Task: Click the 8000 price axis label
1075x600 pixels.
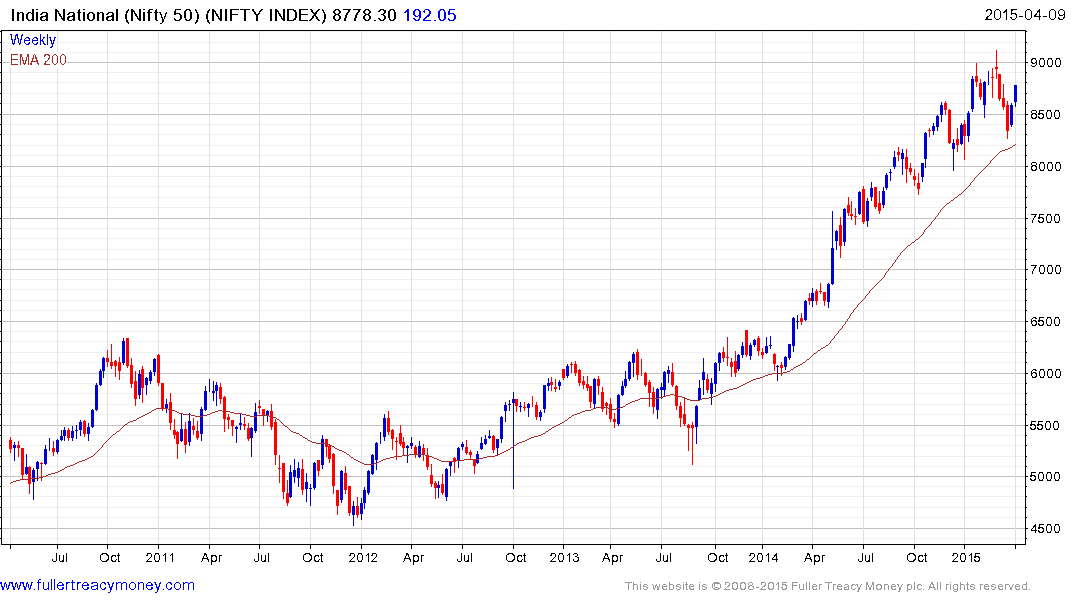Action: pos(1046,167)
